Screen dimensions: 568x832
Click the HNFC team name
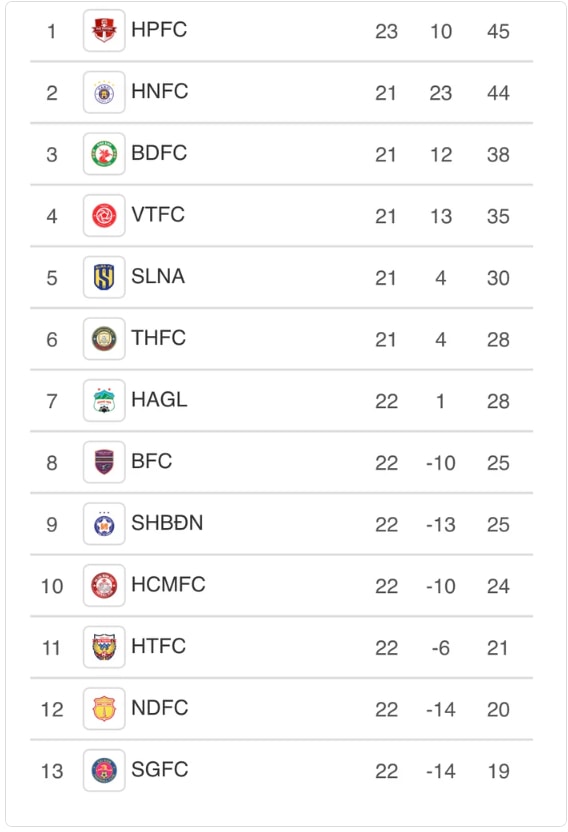[x=160, y=91]
